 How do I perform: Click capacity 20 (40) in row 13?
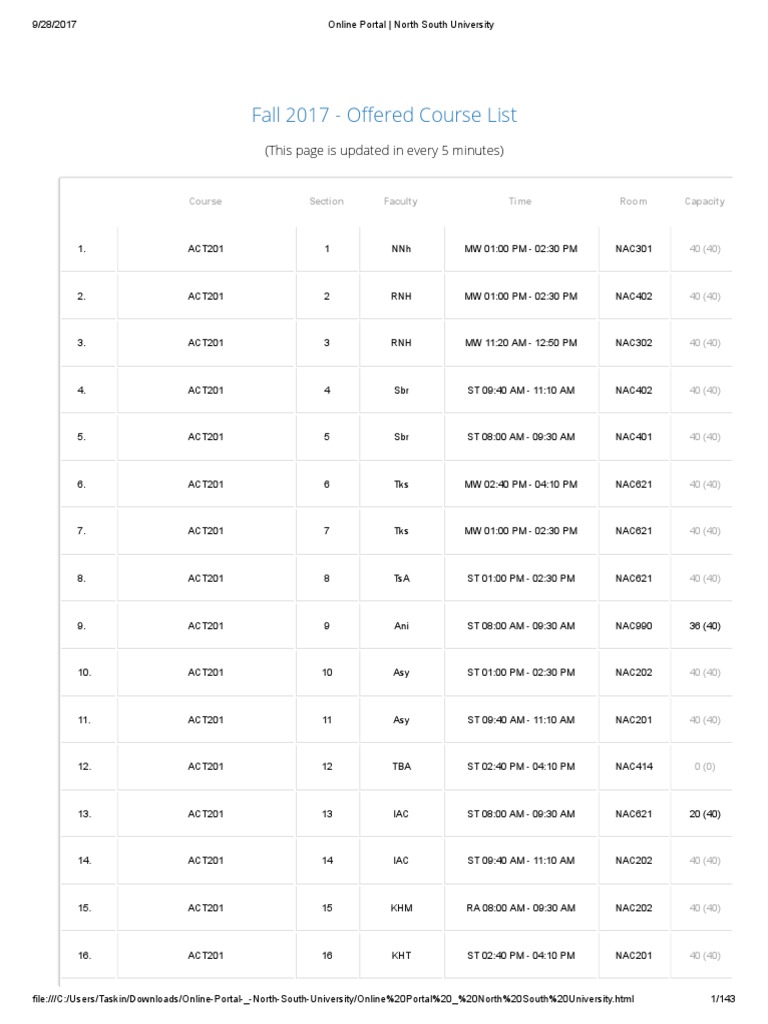coord(704,814)
